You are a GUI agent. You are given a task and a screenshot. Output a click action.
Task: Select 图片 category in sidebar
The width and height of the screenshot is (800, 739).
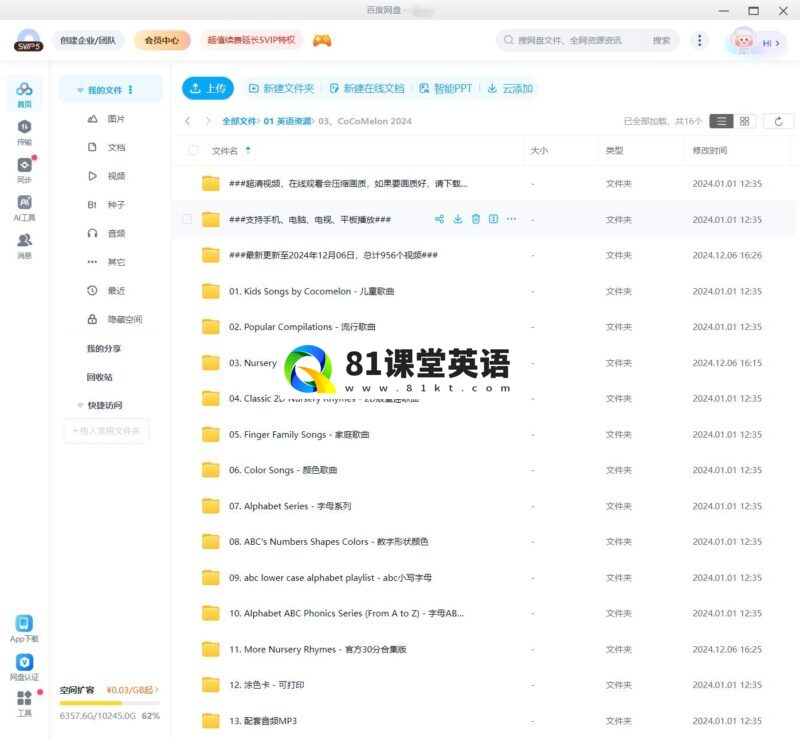tap(106, 119)
